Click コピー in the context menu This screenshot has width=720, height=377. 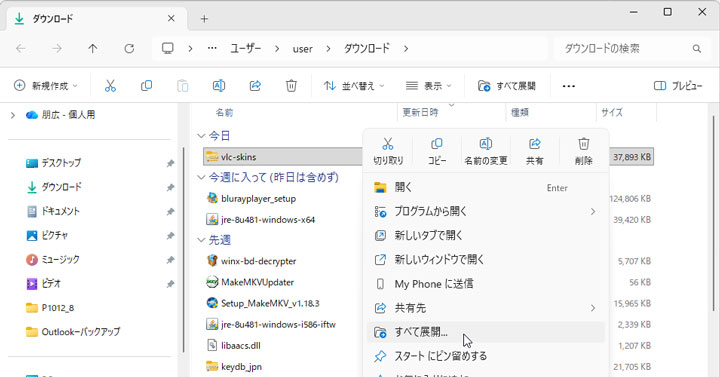click(437, 152)
